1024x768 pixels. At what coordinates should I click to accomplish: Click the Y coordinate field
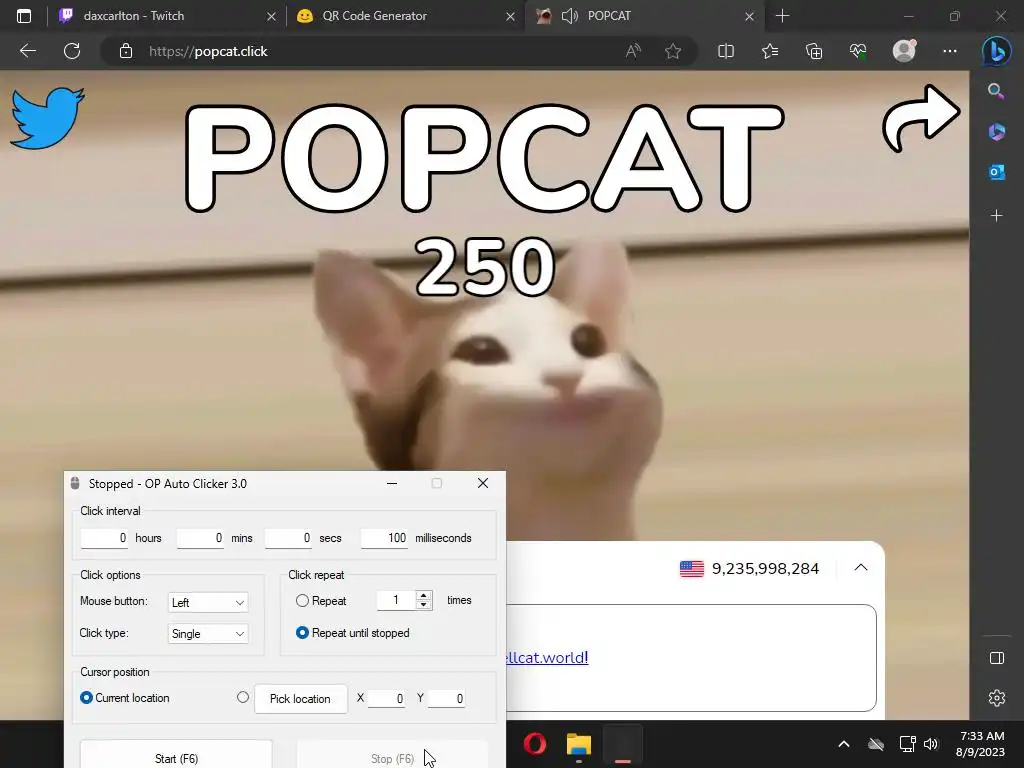(446, 698)
